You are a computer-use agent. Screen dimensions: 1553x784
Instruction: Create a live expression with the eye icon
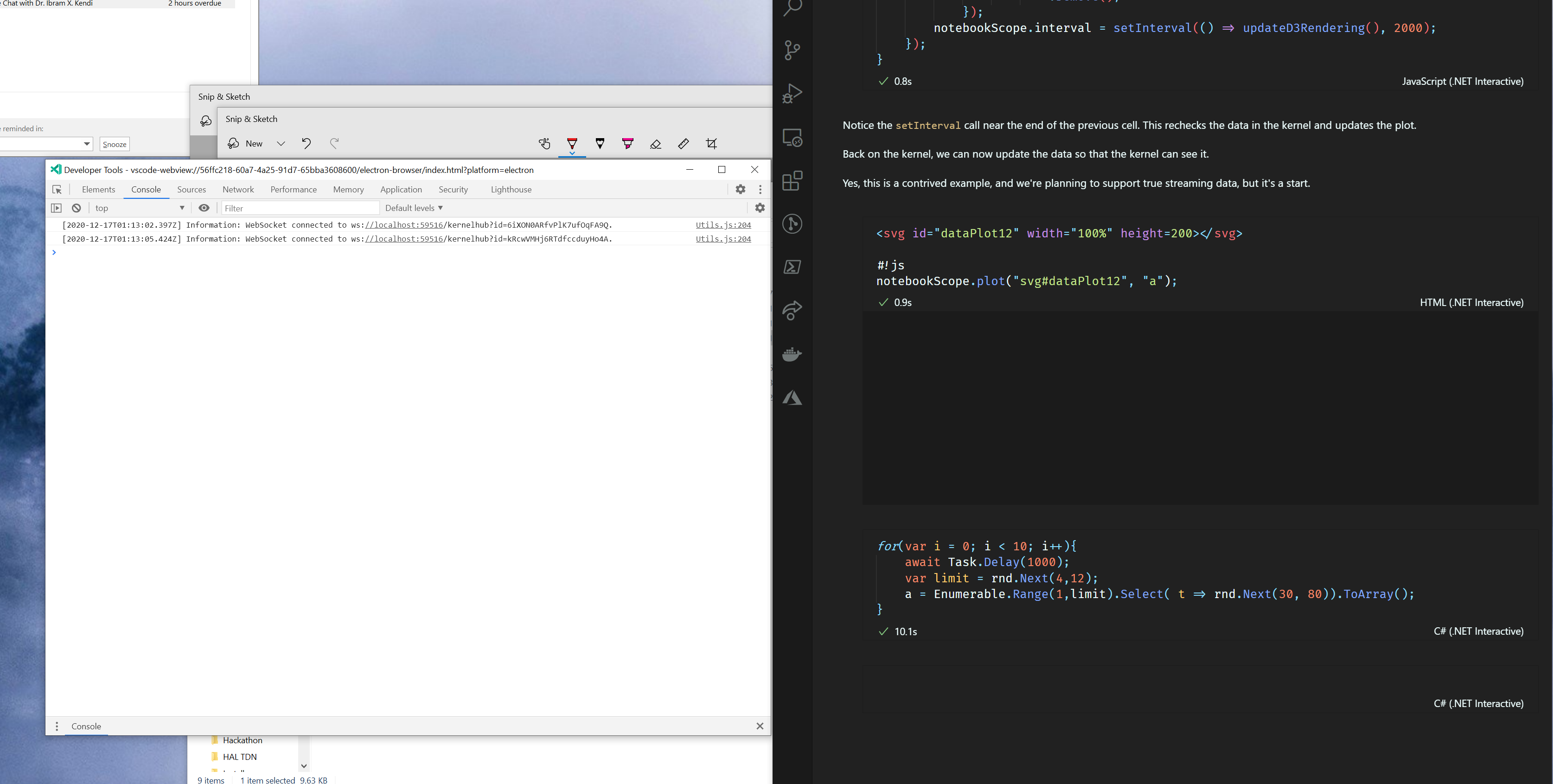click(x=204, y=208)
